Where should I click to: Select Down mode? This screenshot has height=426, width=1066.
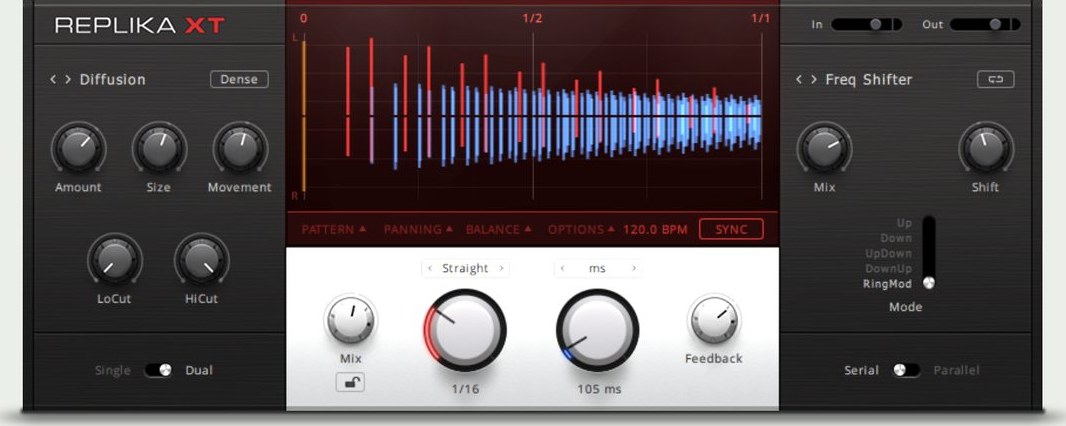pyautogui.click(x=896, y=238)
